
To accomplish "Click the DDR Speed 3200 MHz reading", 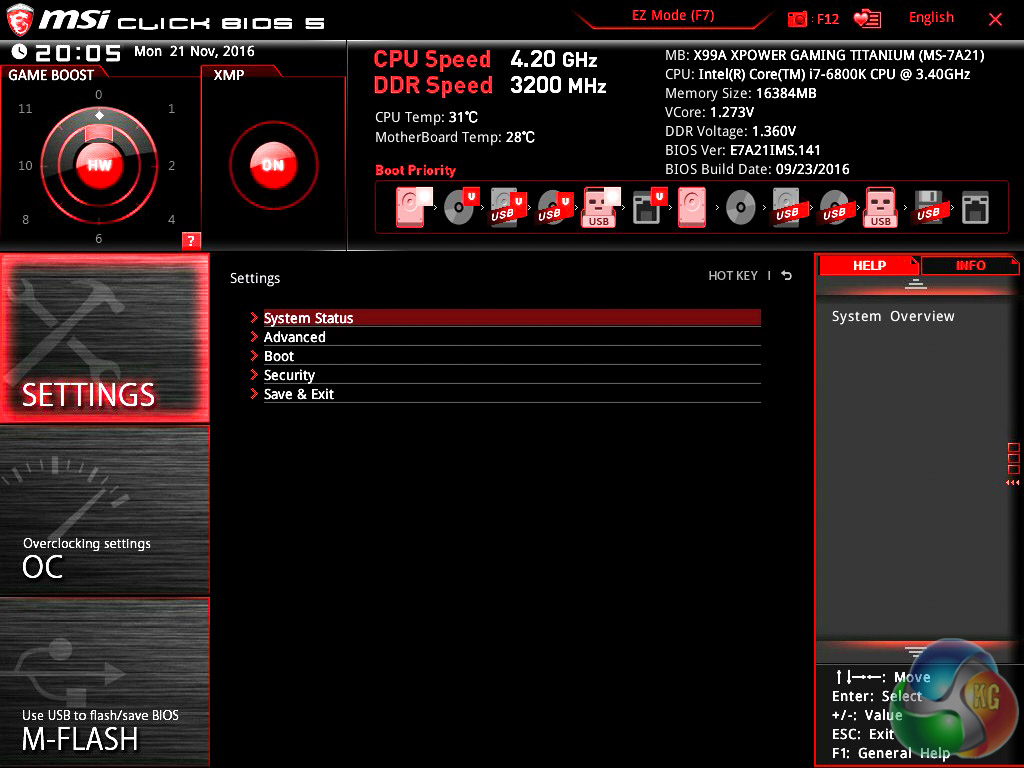I will click(x=490, y=85).
